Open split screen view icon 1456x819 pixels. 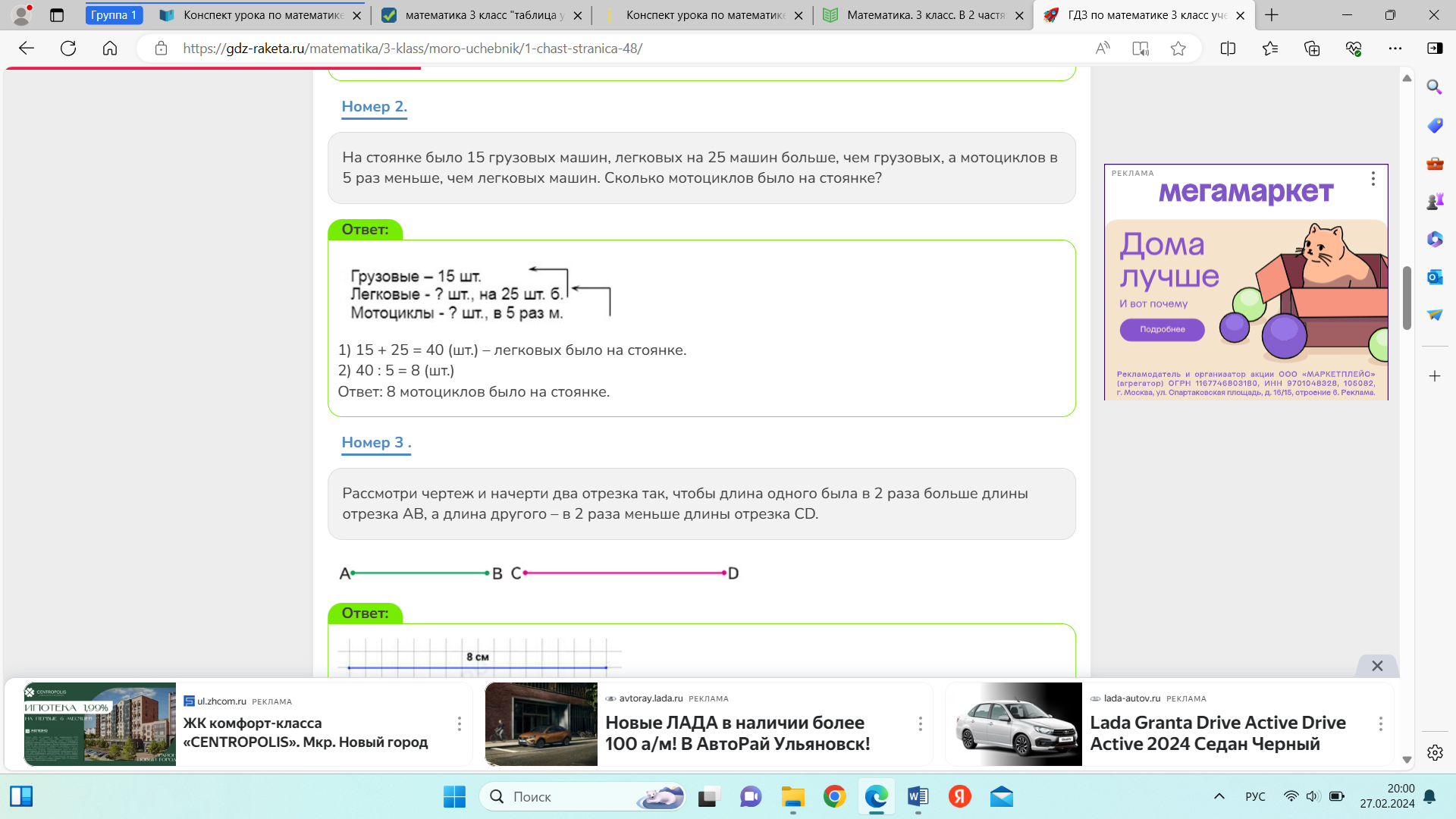point(1228,49)
